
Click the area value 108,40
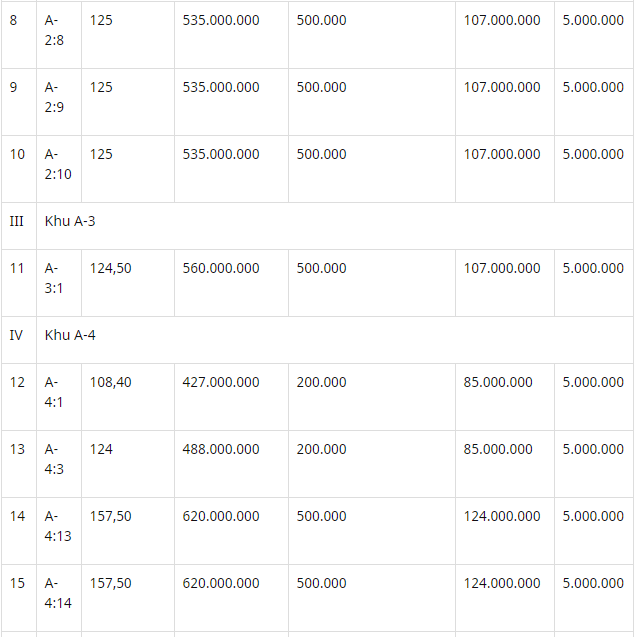110,382
